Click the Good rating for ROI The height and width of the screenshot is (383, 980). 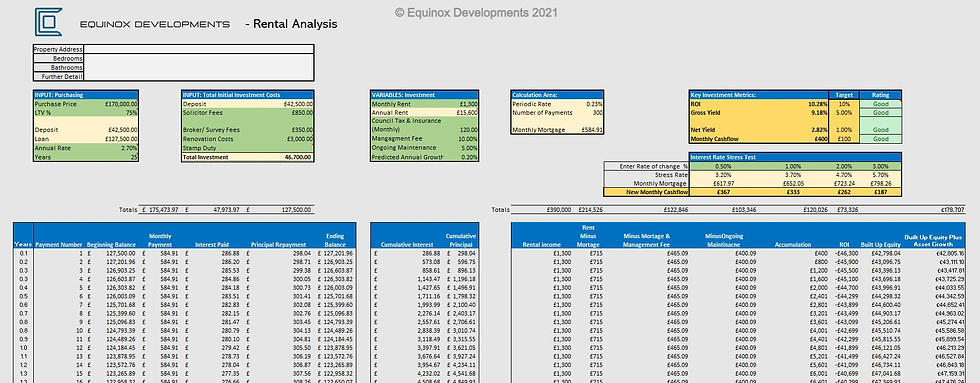(x=881, y=104)
